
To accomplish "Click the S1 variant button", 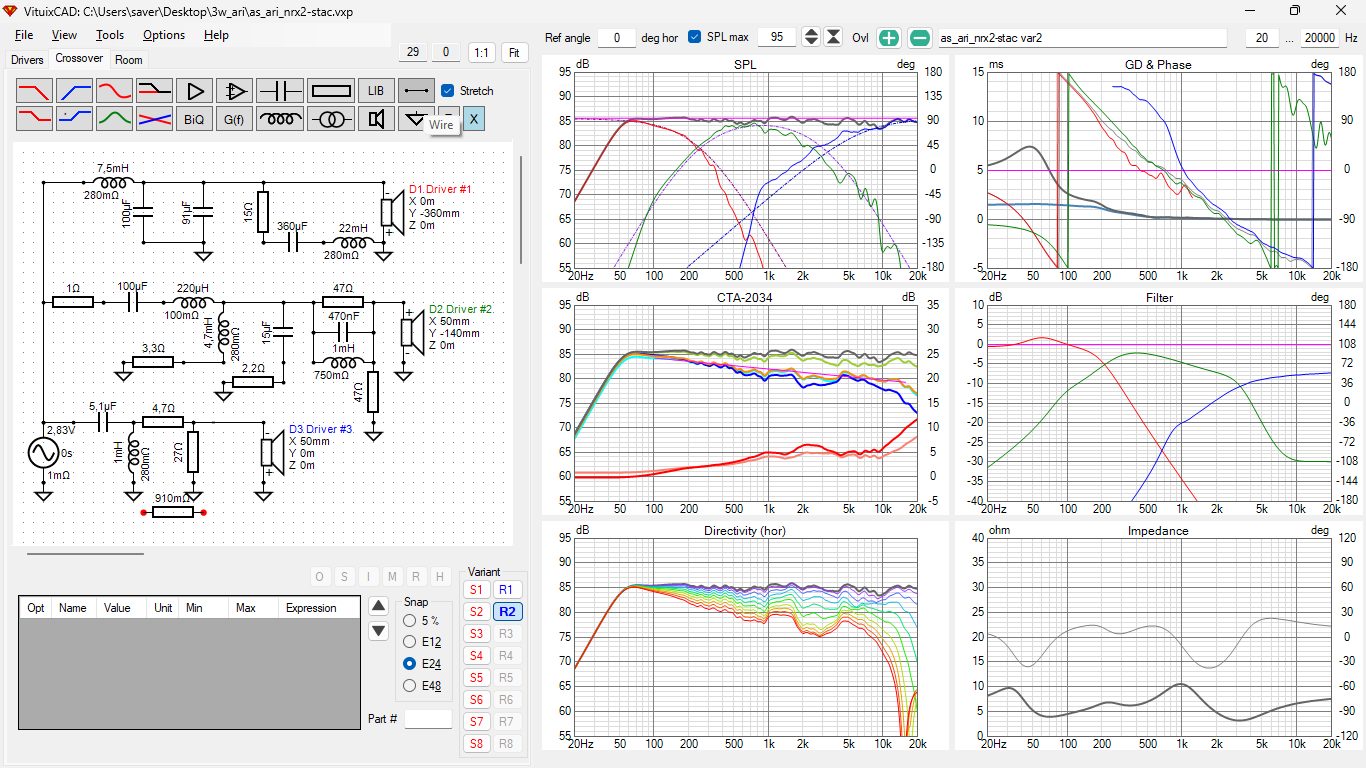I will (476, 590).
